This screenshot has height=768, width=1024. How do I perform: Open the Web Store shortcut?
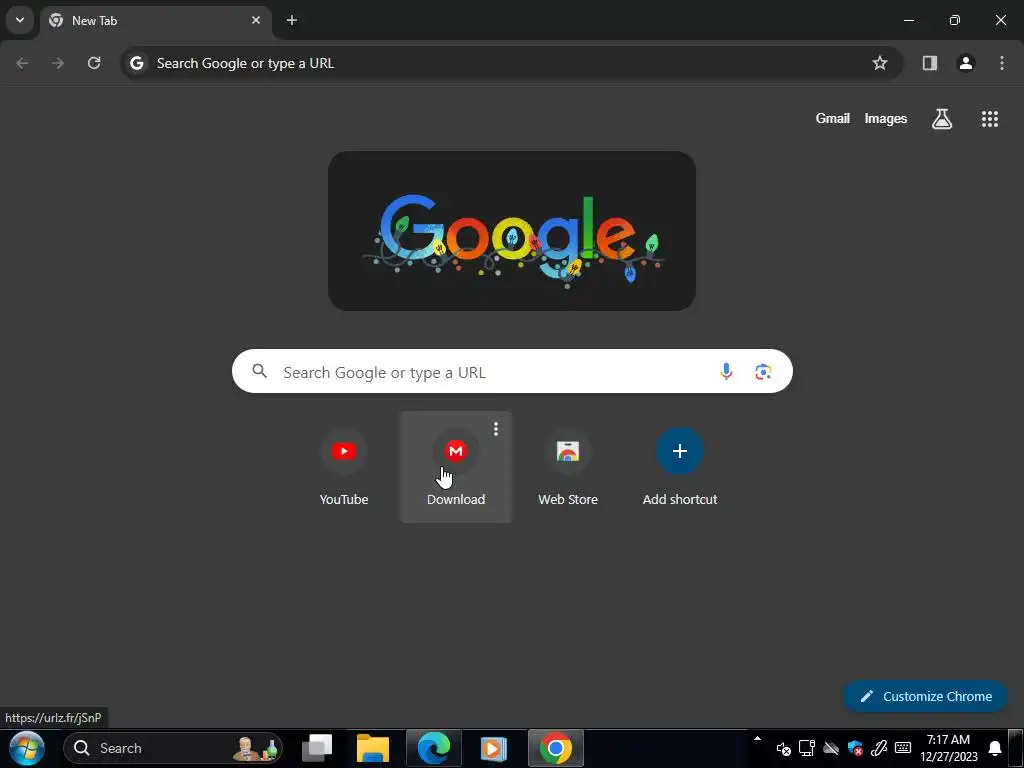568,467
